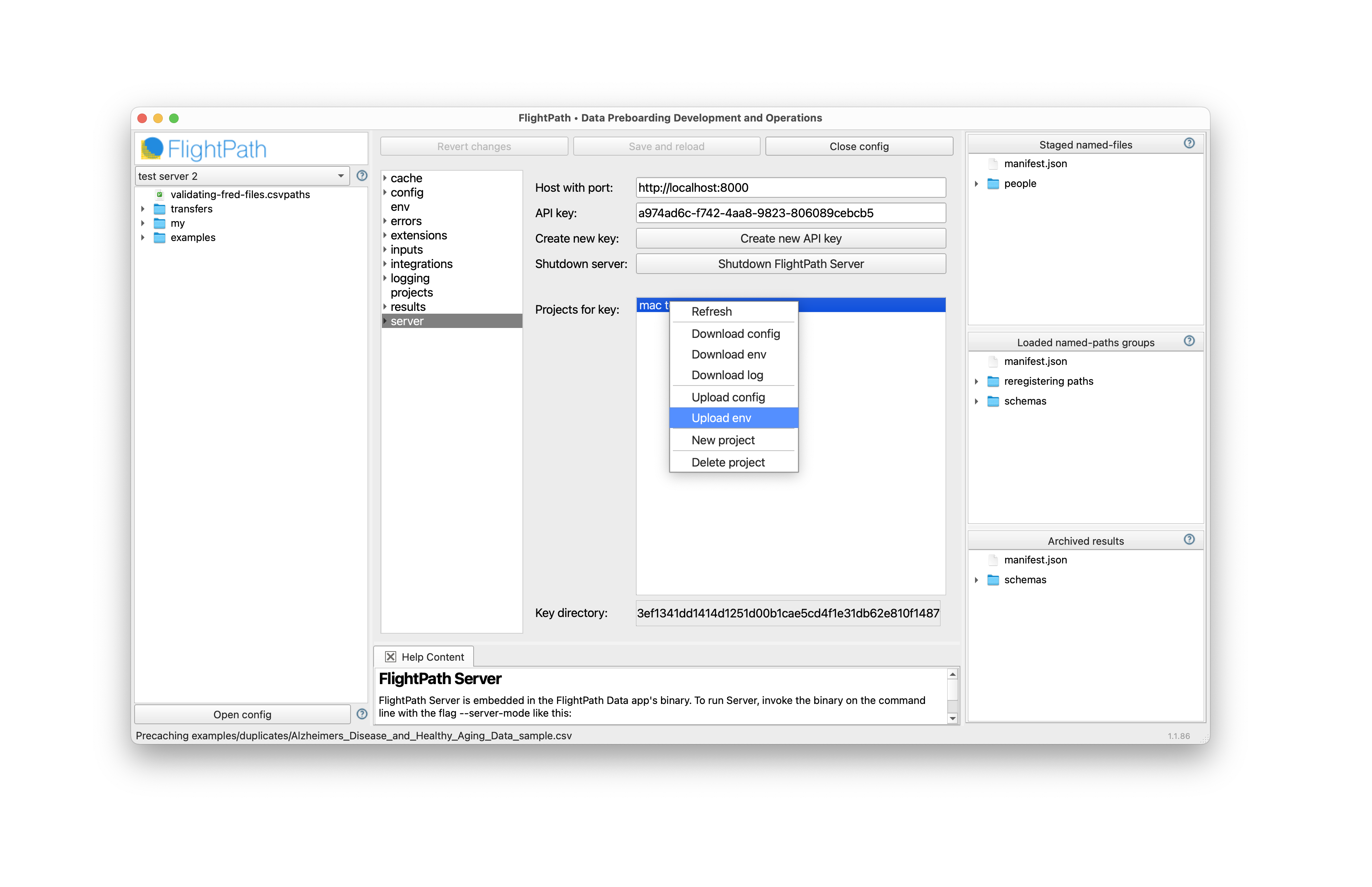Pick Delete project in context menu

pyautogui.click(x=728, y=463)
